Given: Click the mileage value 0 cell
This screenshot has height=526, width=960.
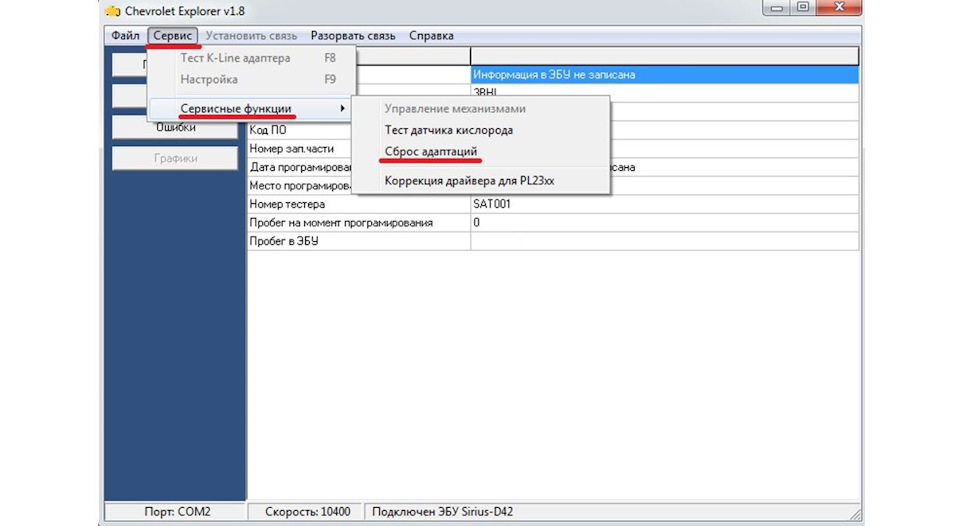Looking at the screenshot, I should point(664,222).
